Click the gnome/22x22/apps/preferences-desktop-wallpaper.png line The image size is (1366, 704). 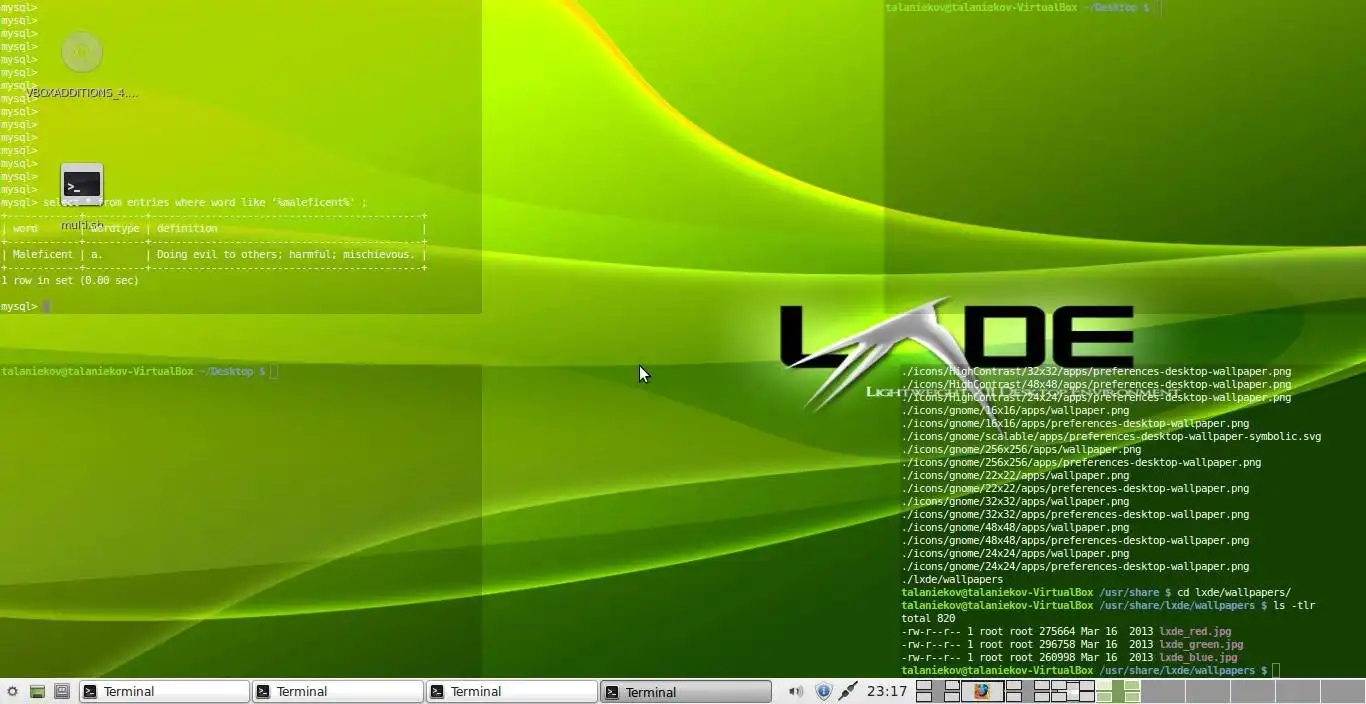(1075, 488)
